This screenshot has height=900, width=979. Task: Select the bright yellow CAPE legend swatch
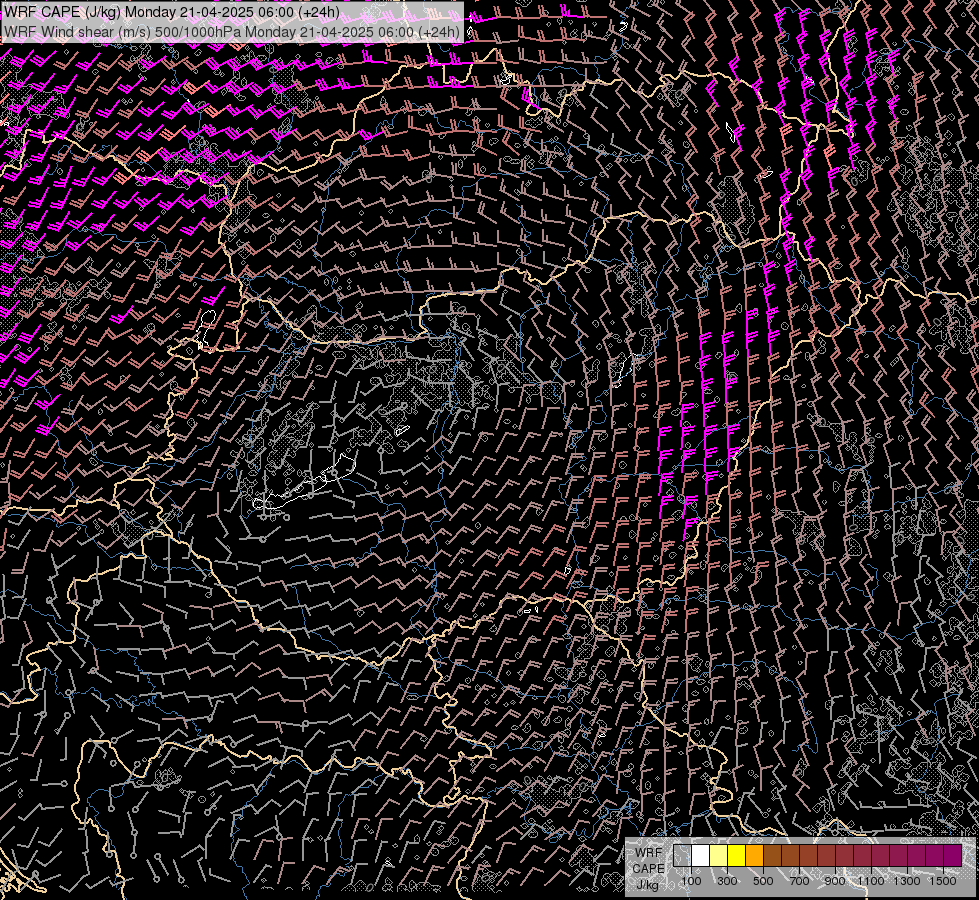[x=736, y=855]
